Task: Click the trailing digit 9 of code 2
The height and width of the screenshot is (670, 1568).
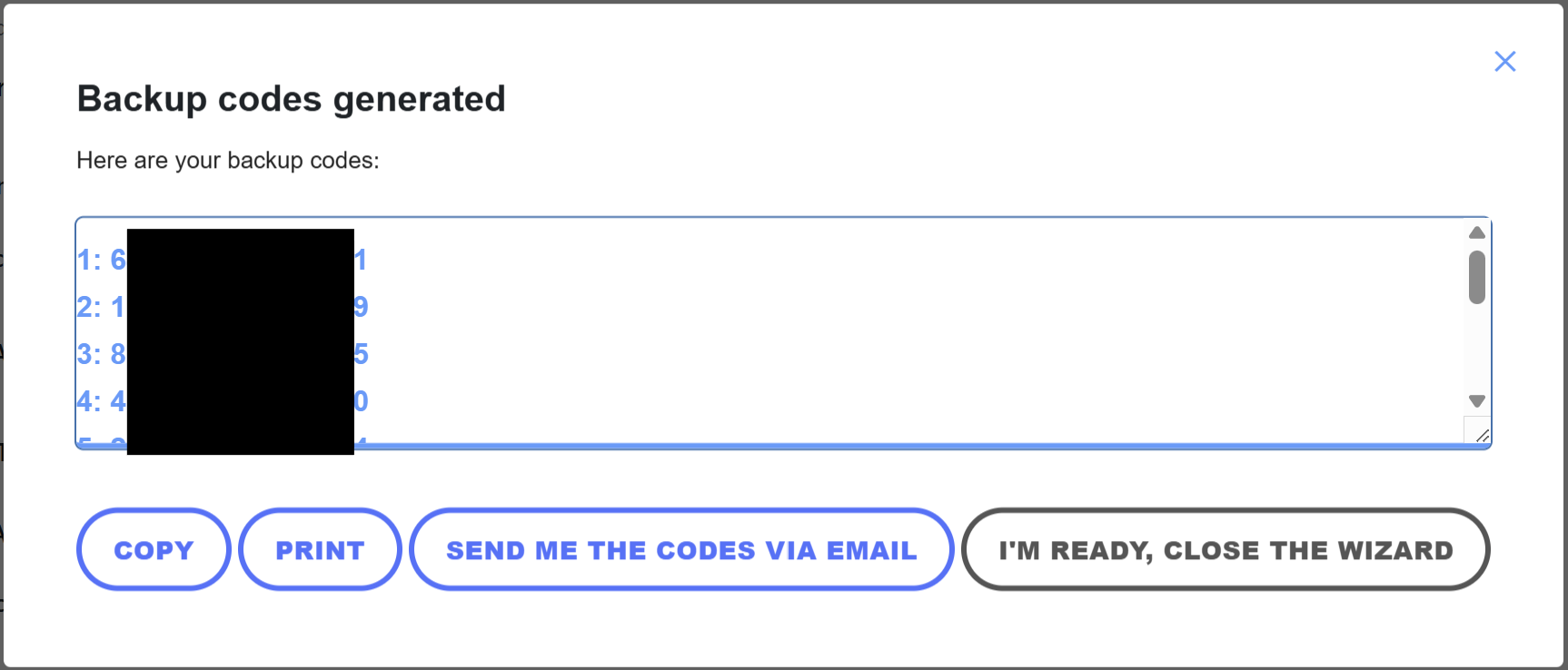Action: tap(361, 307)
